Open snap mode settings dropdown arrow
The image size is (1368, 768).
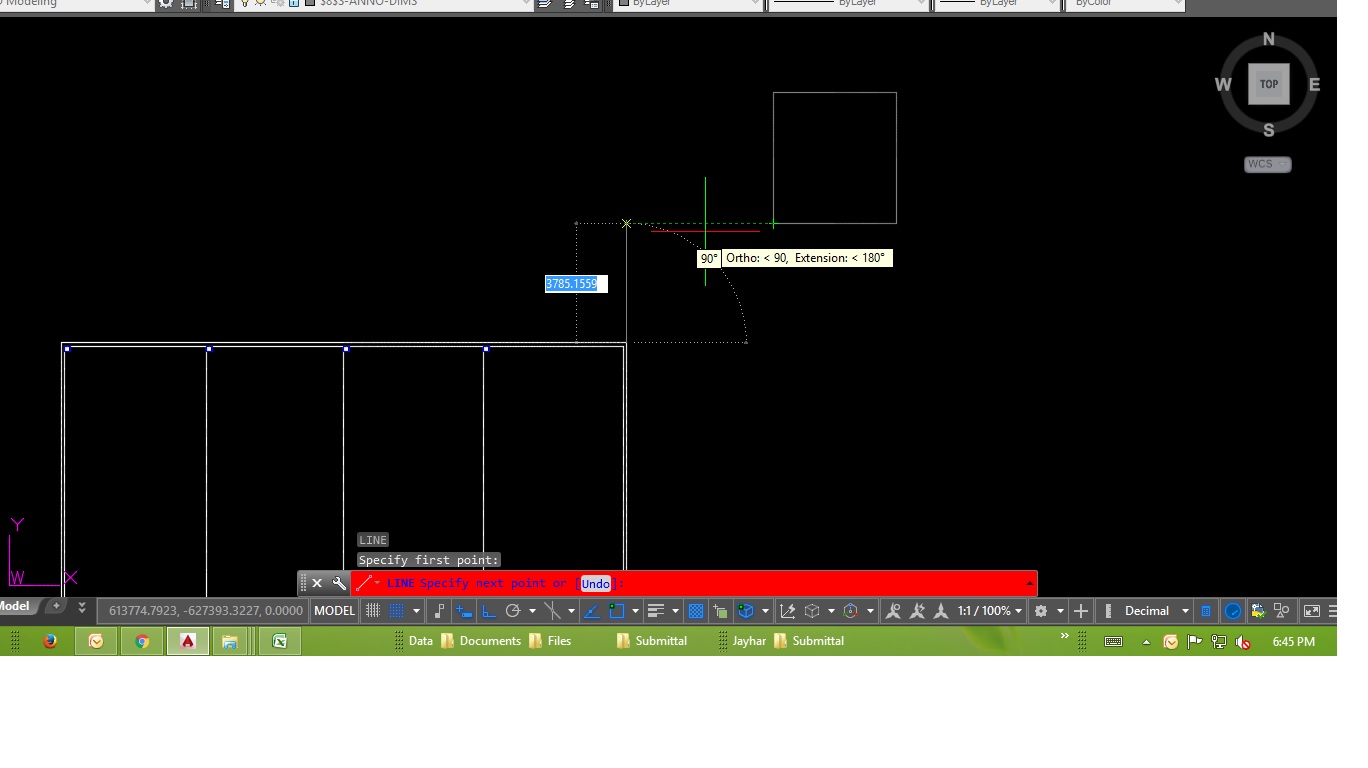coord(416,611)
